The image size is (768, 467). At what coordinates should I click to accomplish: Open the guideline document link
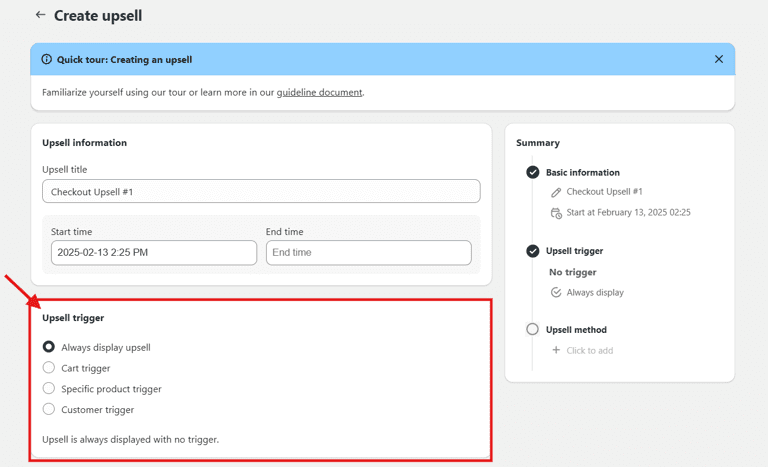point(319,92)
